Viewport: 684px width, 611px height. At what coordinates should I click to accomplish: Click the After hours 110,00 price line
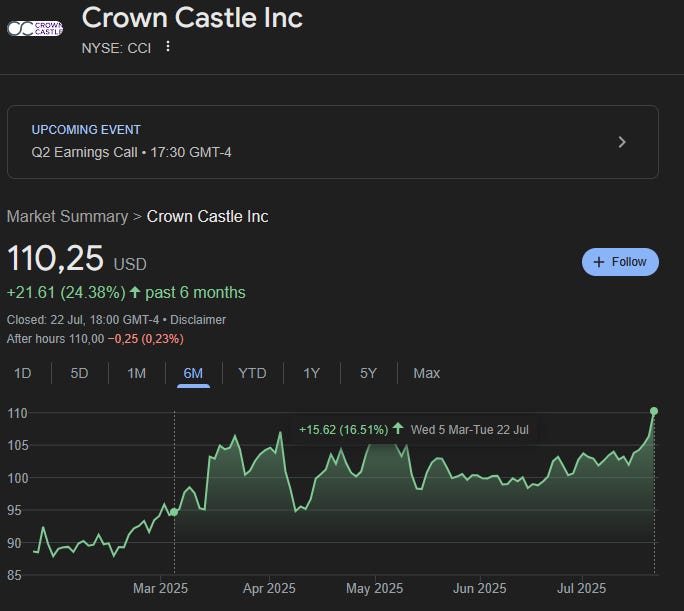tap(95, 339)
